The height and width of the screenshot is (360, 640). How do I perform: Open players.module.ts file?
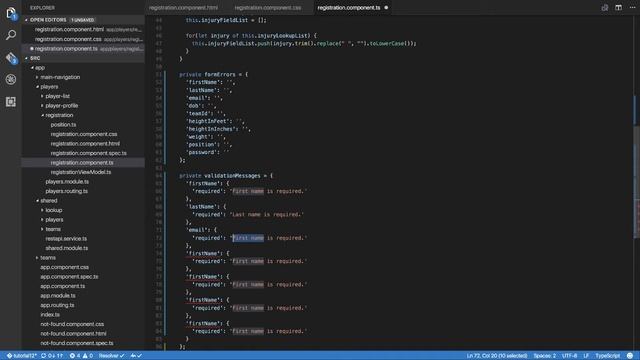pyautogui.click(x=67, y=182)
